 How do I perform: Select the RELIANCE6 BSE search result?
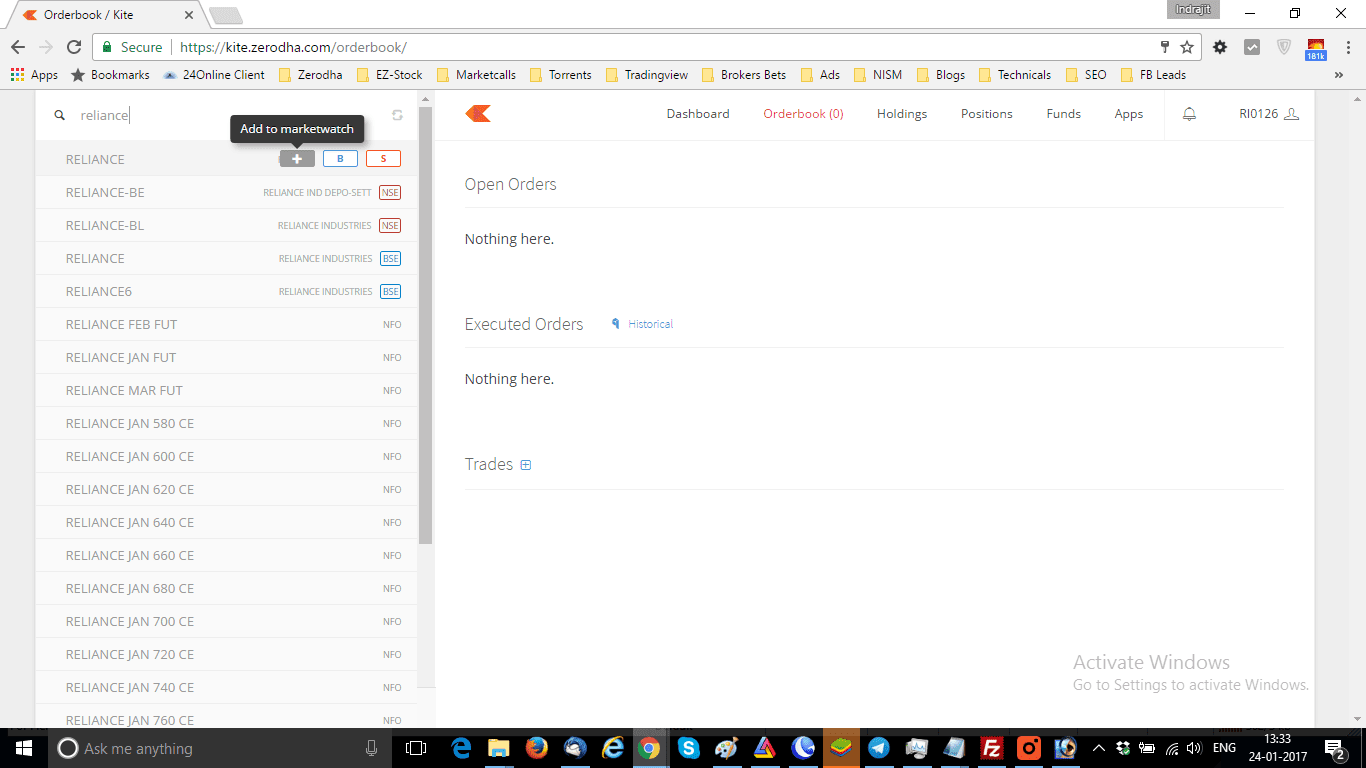point(226,291)
